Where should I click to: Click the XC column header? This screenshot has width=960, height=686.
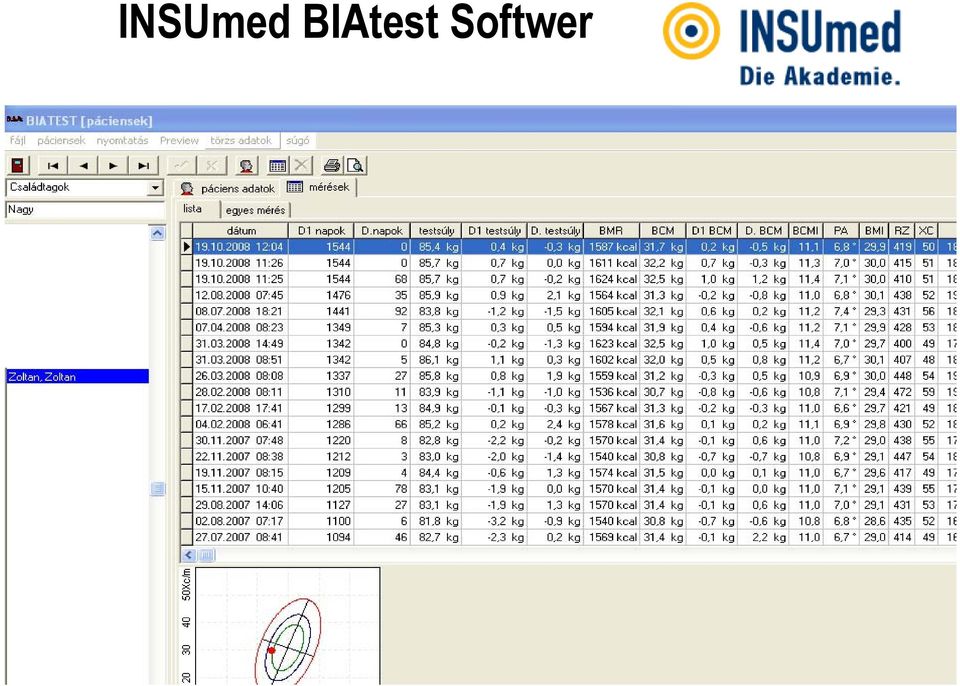click(926, 230)
